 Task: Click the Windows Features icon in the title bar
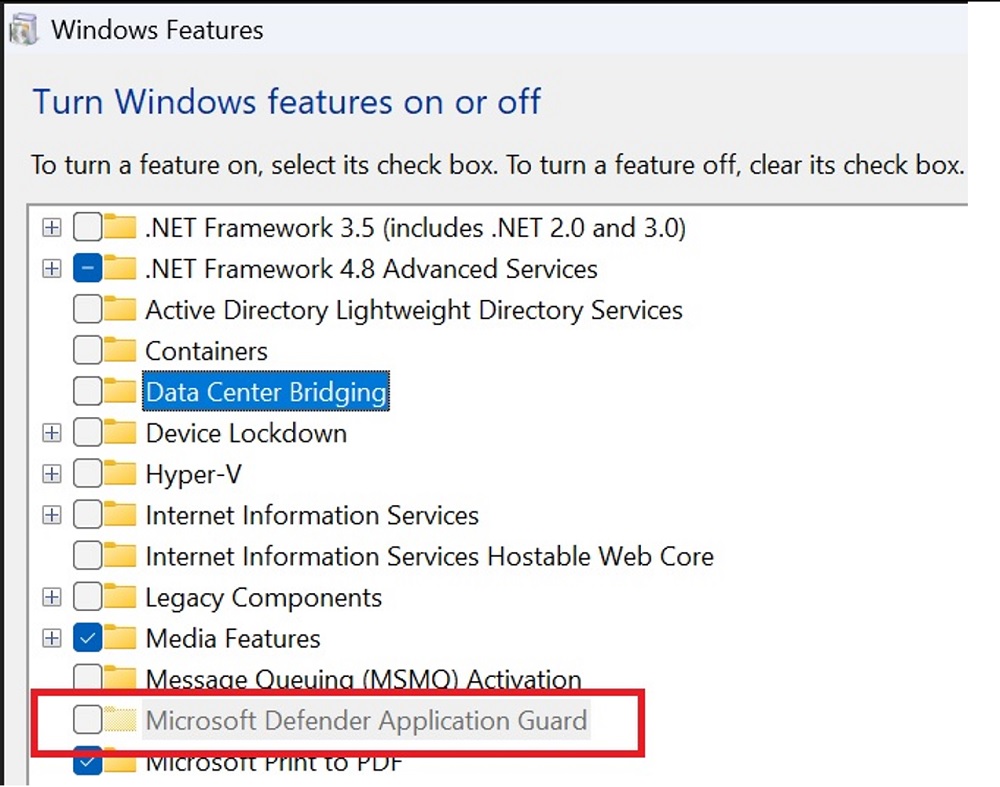click(20, 27)
